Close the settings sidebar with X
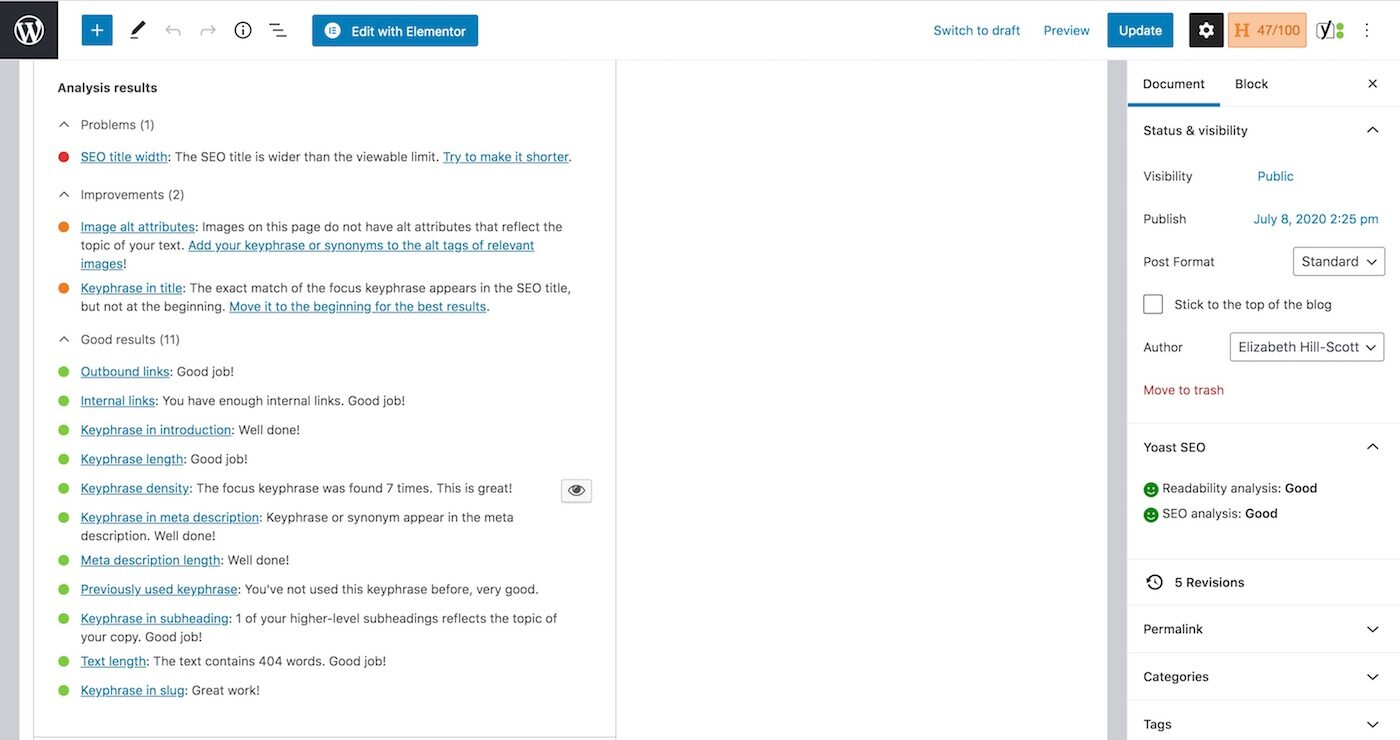 (x=1373, y=84)
